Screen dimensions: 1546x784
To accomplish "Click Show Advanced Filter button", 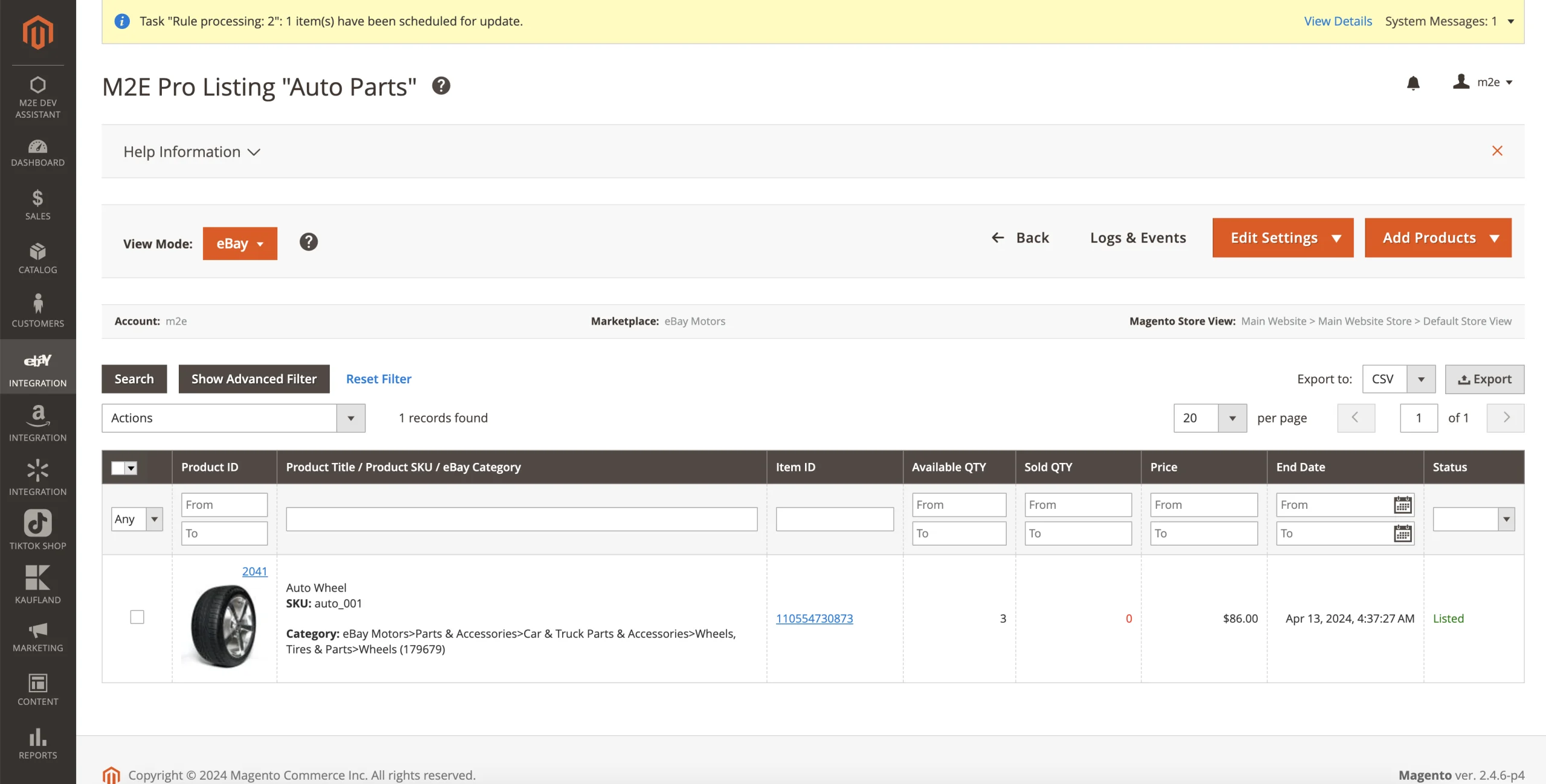I will click(254, 378).
